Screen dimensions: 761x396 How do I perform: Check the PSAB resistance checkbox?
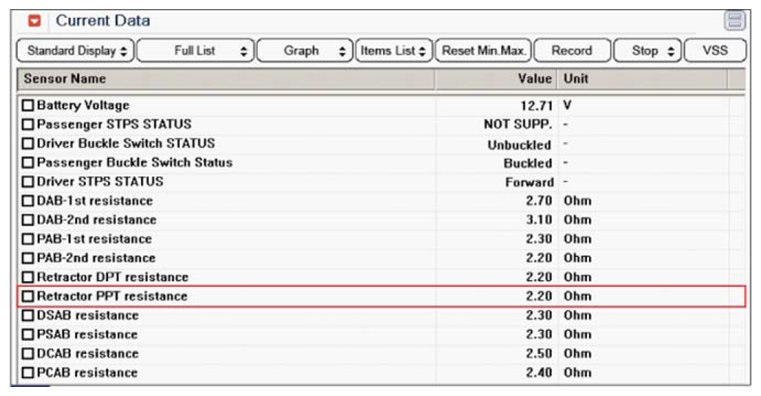[28, 334]
